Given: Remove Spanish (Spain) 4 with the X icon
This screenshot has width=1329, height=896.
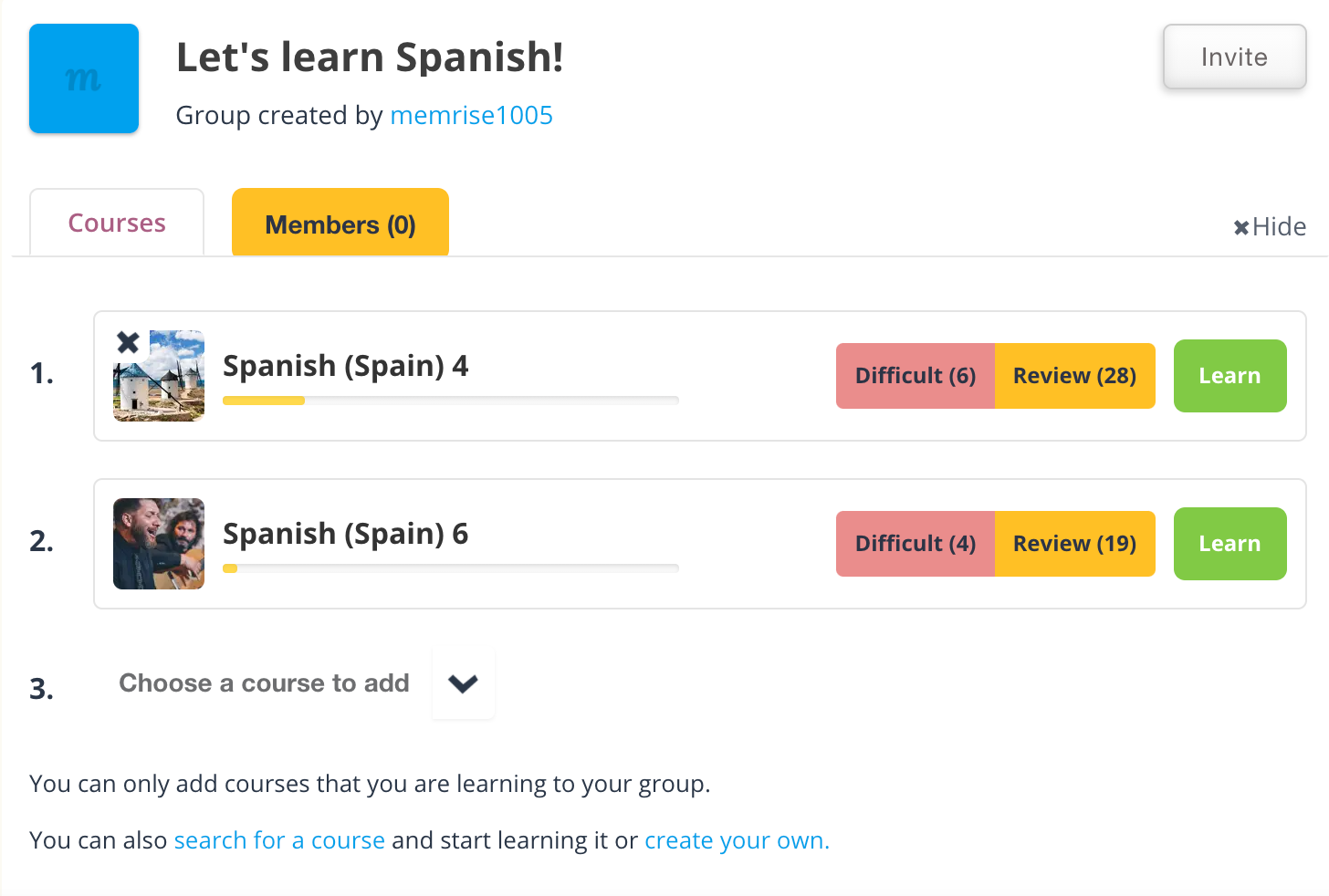Looking at the screenshot, I should [128, 343].
